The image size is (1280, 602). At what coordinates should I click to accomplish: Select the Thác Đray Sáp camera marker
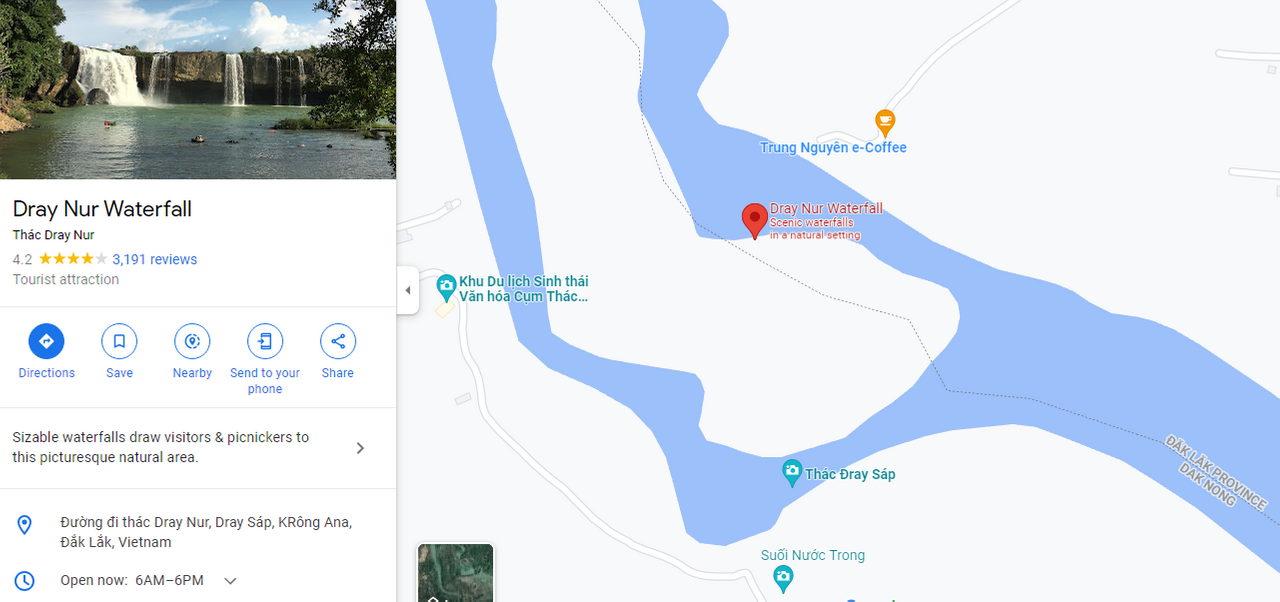[792, 472]
